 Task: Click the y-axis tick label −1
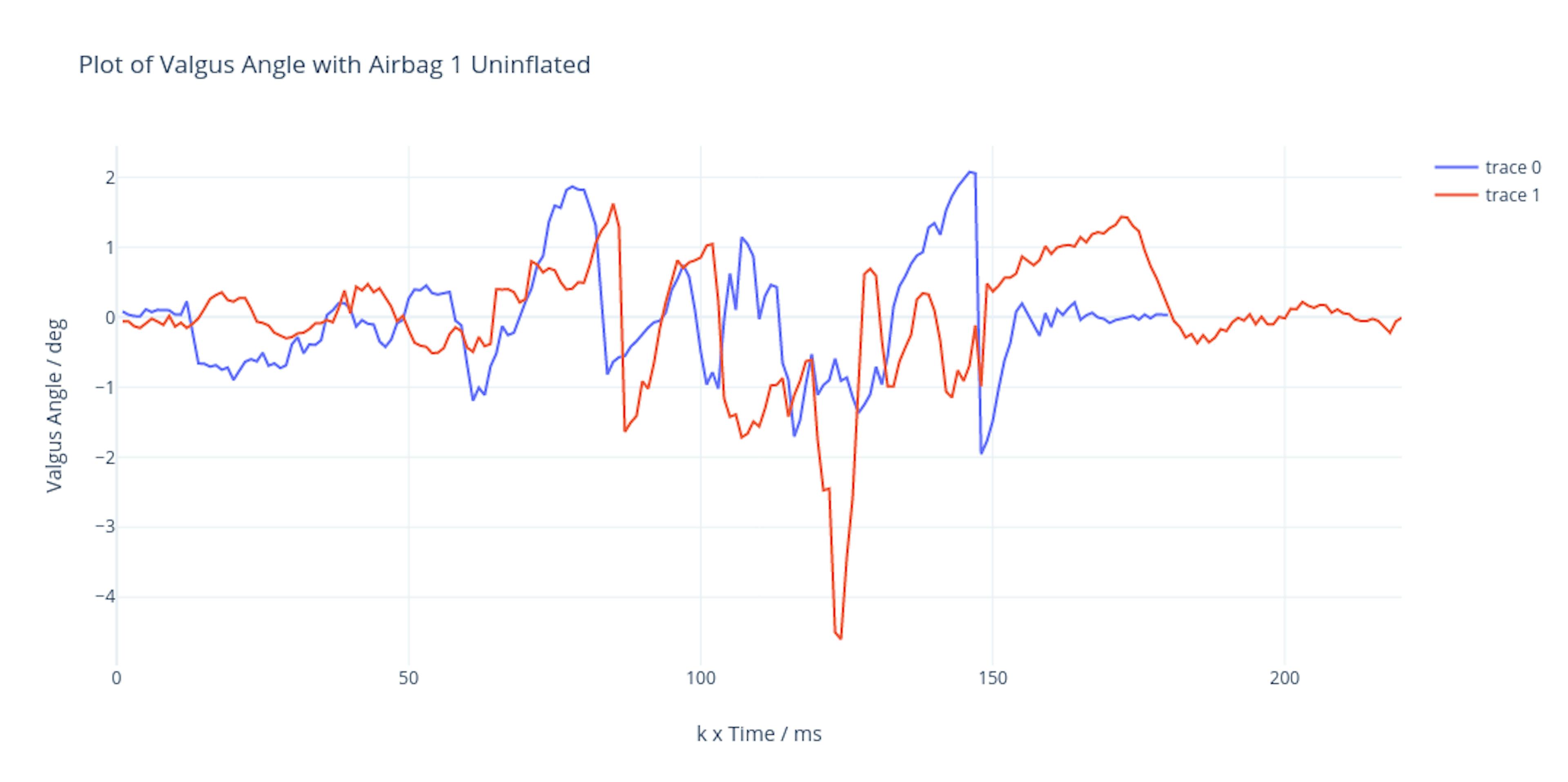[x=105, y=388]
